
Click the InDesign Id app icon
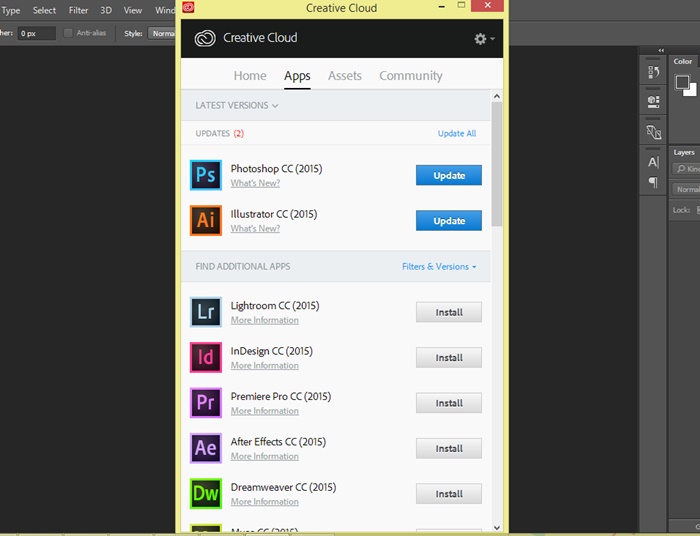click(205, 357)
